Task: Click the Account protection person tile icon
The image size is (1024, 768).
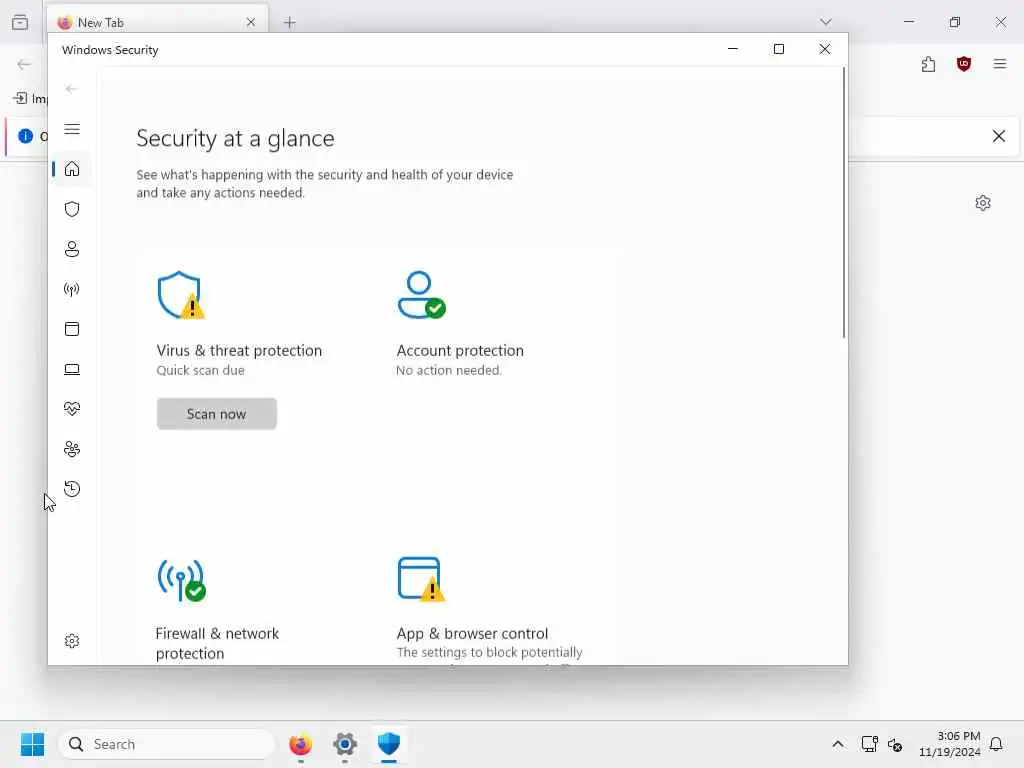Action: click(x=421, y=295)
